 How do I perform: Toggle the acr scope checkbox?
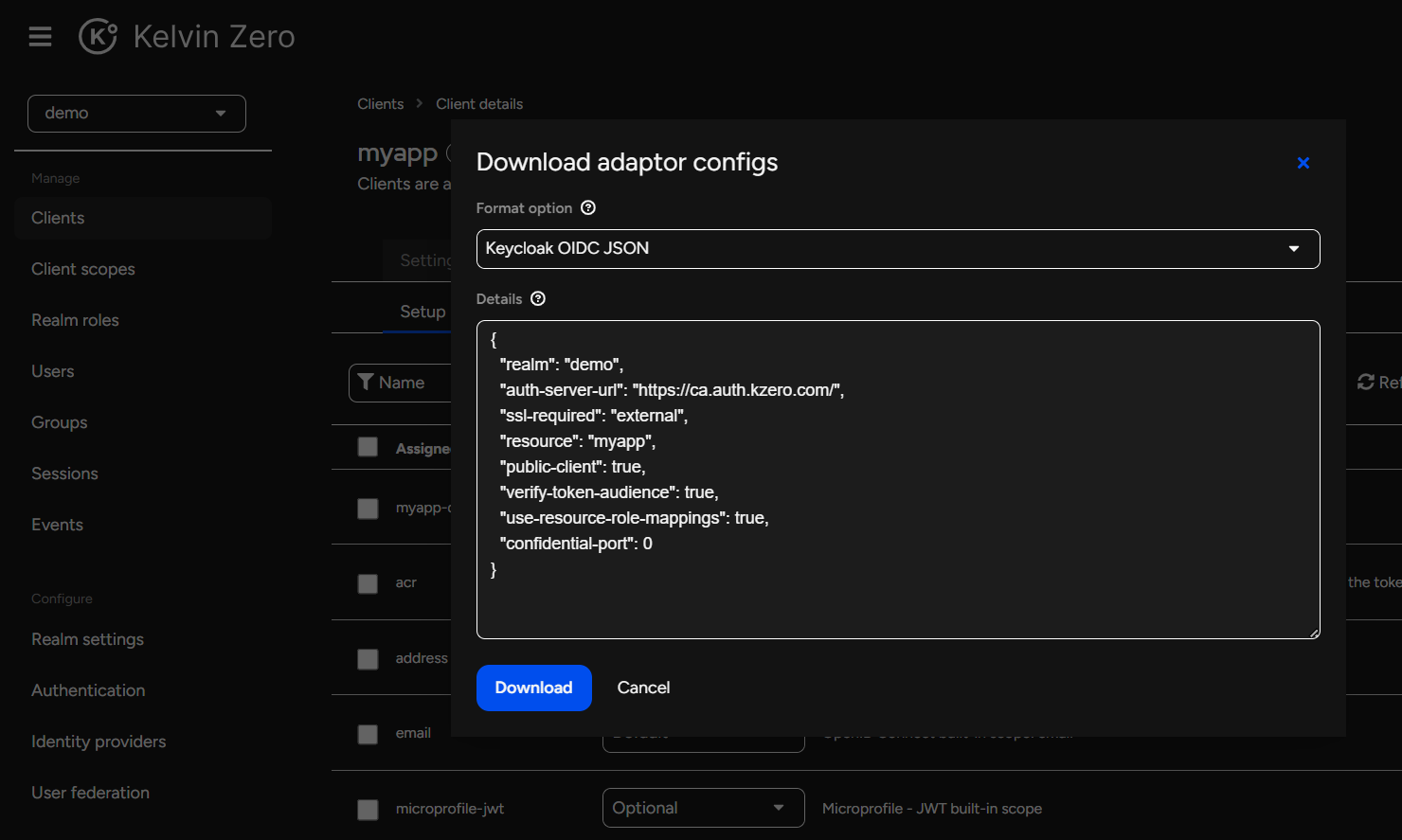(368, 583)
